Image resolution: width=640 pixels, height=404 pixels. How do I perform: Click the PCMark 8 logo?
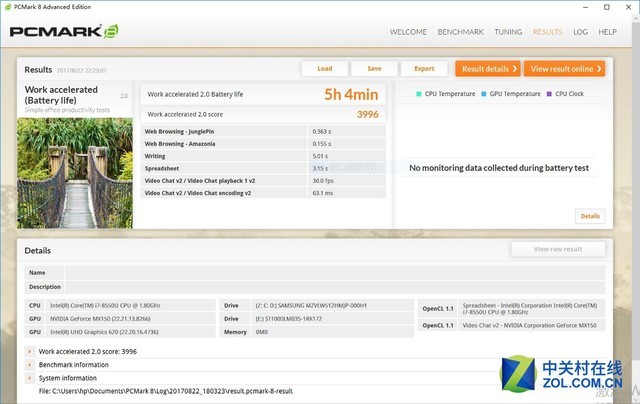(x=64, y=31)
